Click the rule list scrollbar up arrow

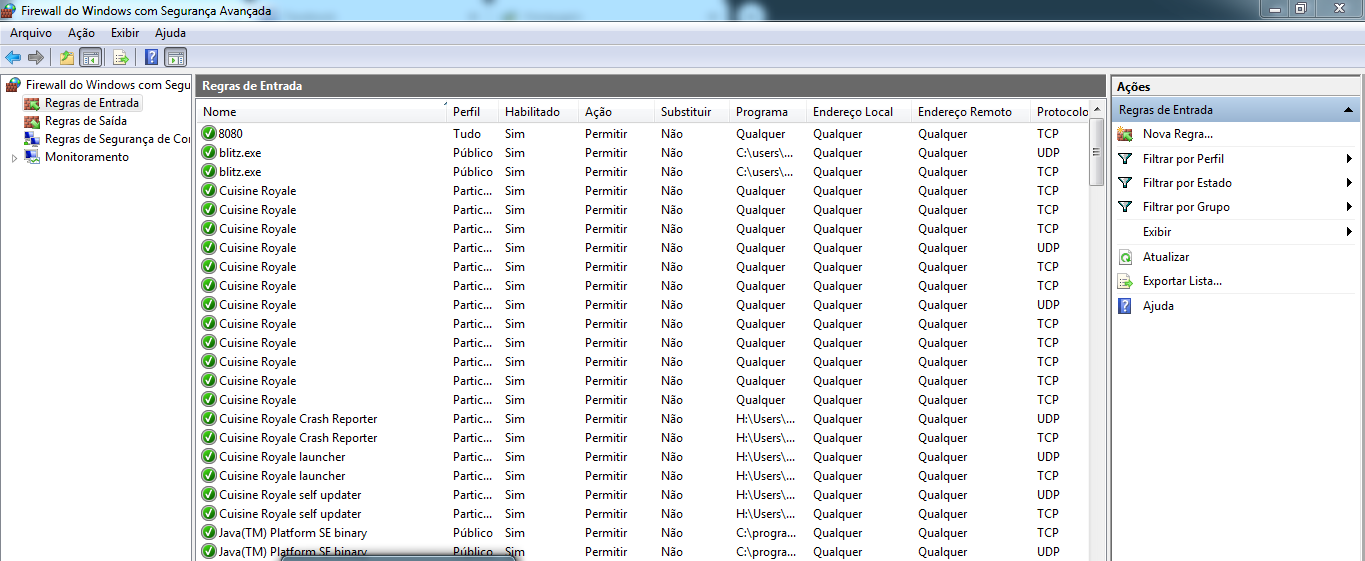pyautogui.click(x=1096, y=111)
